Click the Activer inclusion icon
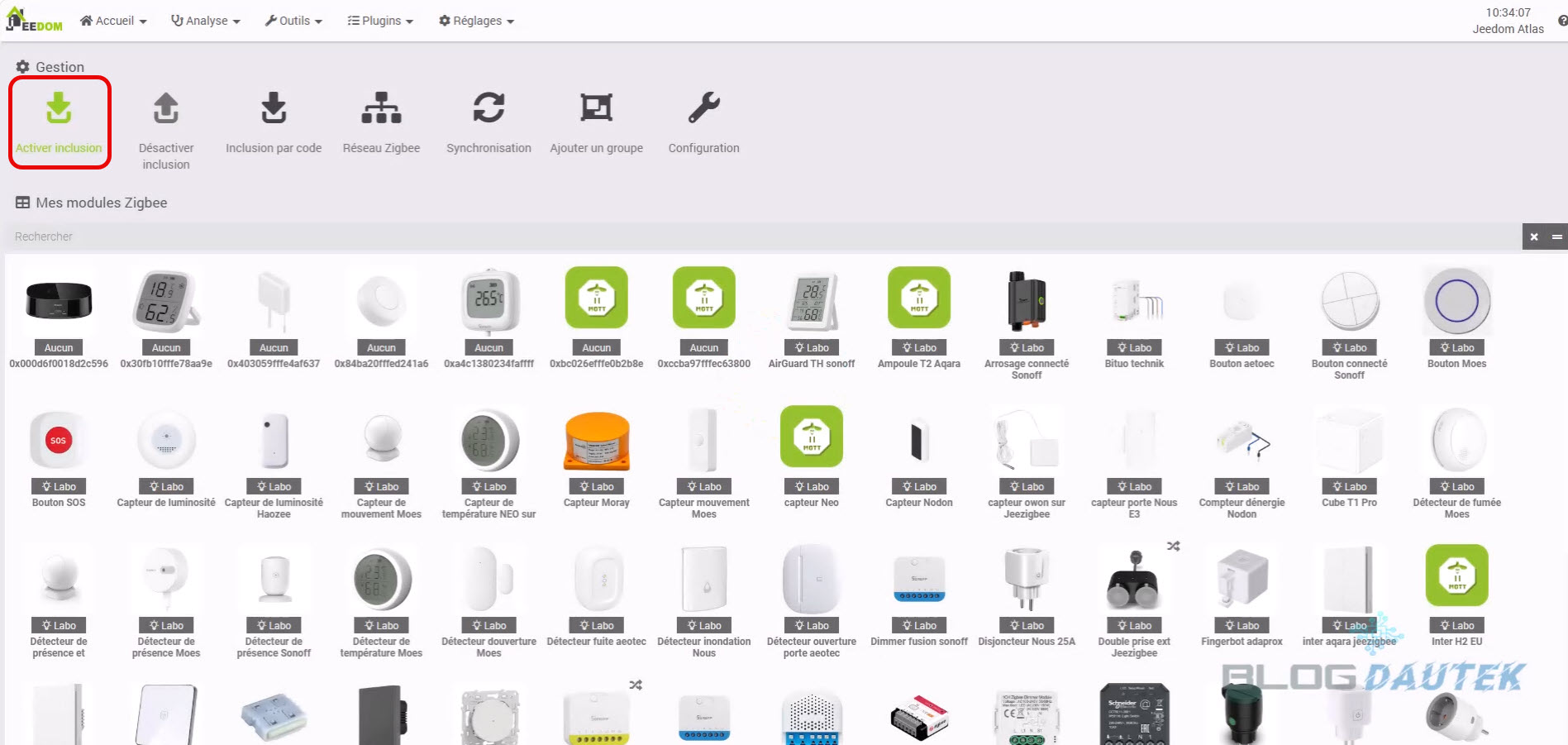Screen dimensions: 1568x745 click(x=59, y=107)
